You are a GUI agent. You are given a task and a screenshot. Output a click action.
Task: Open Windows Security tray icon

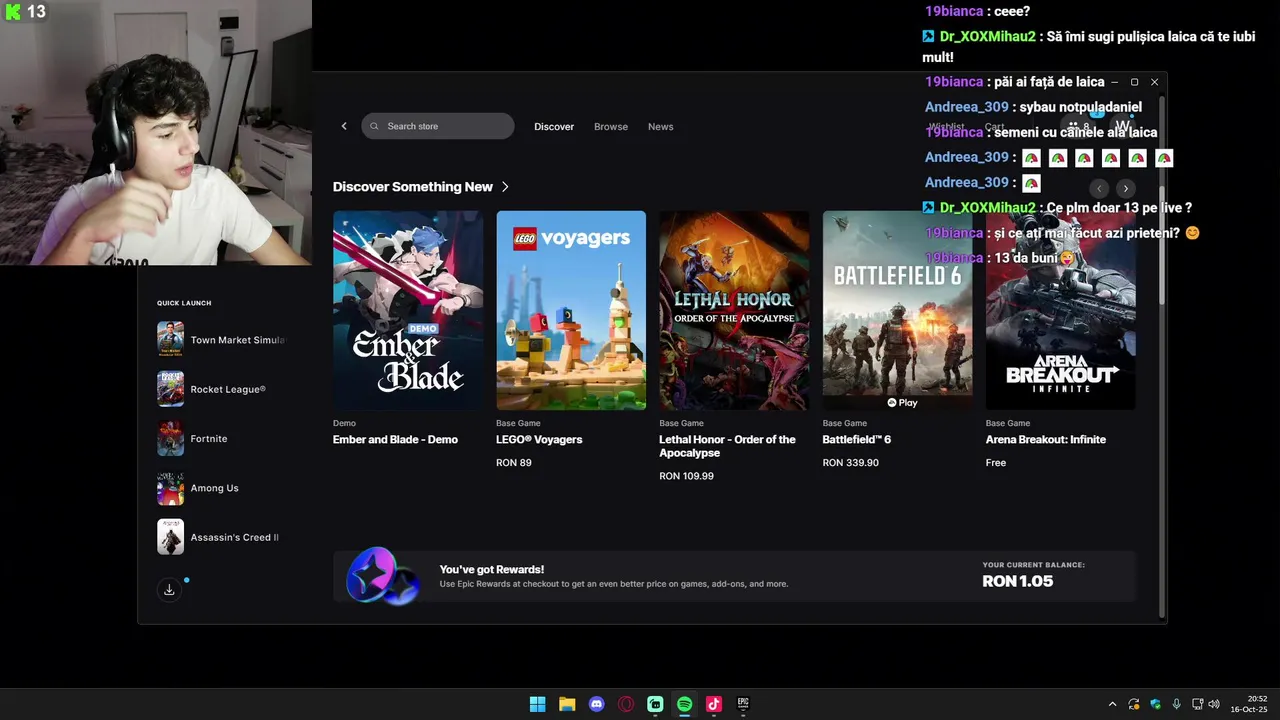[1155, 704]
